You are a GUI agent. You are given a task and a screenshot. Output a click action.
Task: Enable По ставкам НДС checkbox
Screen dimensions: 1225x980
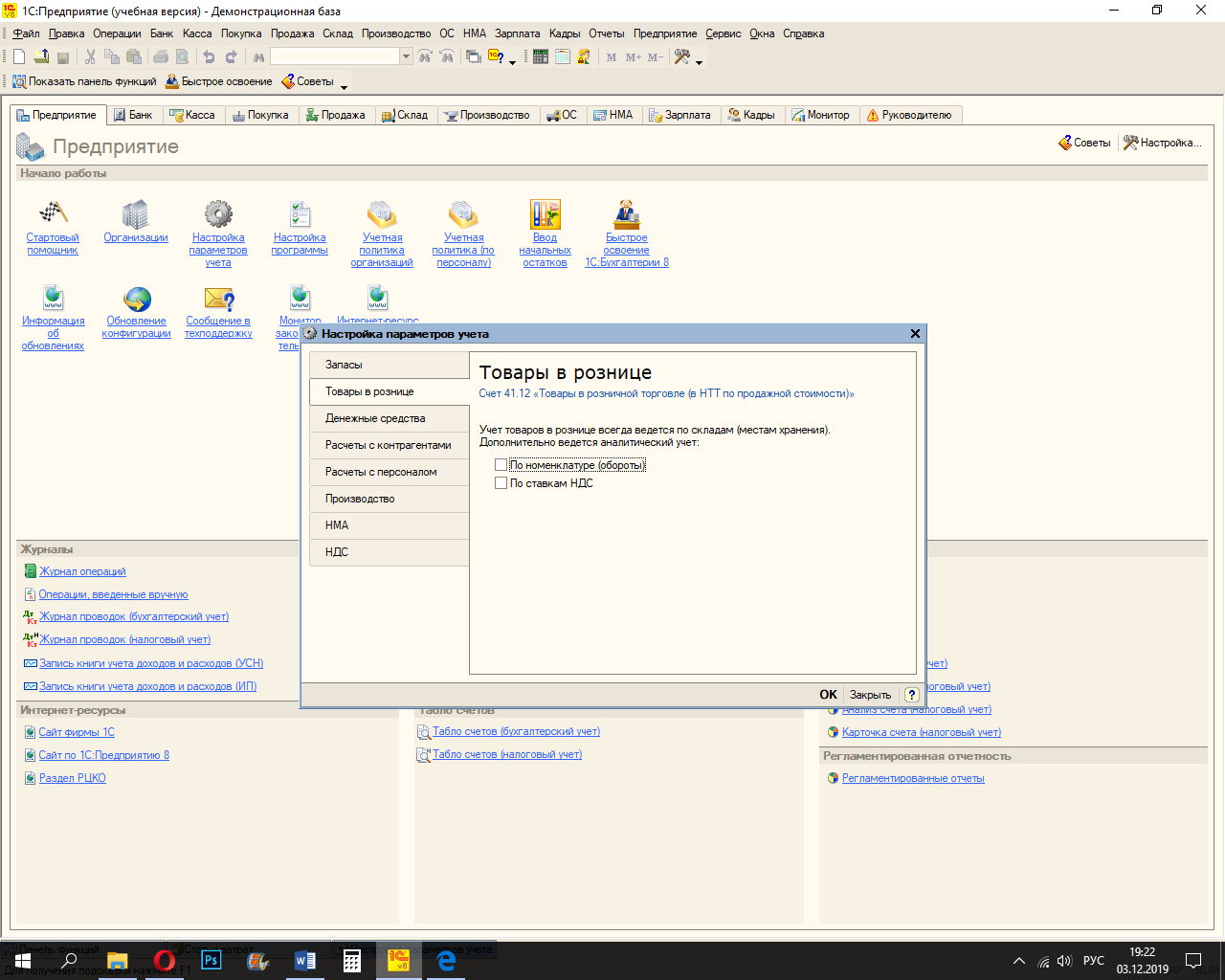tap(501, 483)
